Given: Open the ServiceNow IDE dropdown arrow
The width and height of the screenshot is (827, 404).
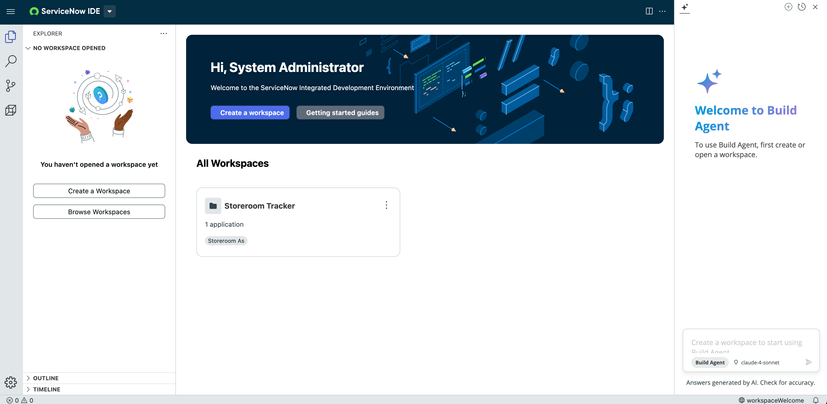Looking at the screenshot, I should (x=109, y=12).
